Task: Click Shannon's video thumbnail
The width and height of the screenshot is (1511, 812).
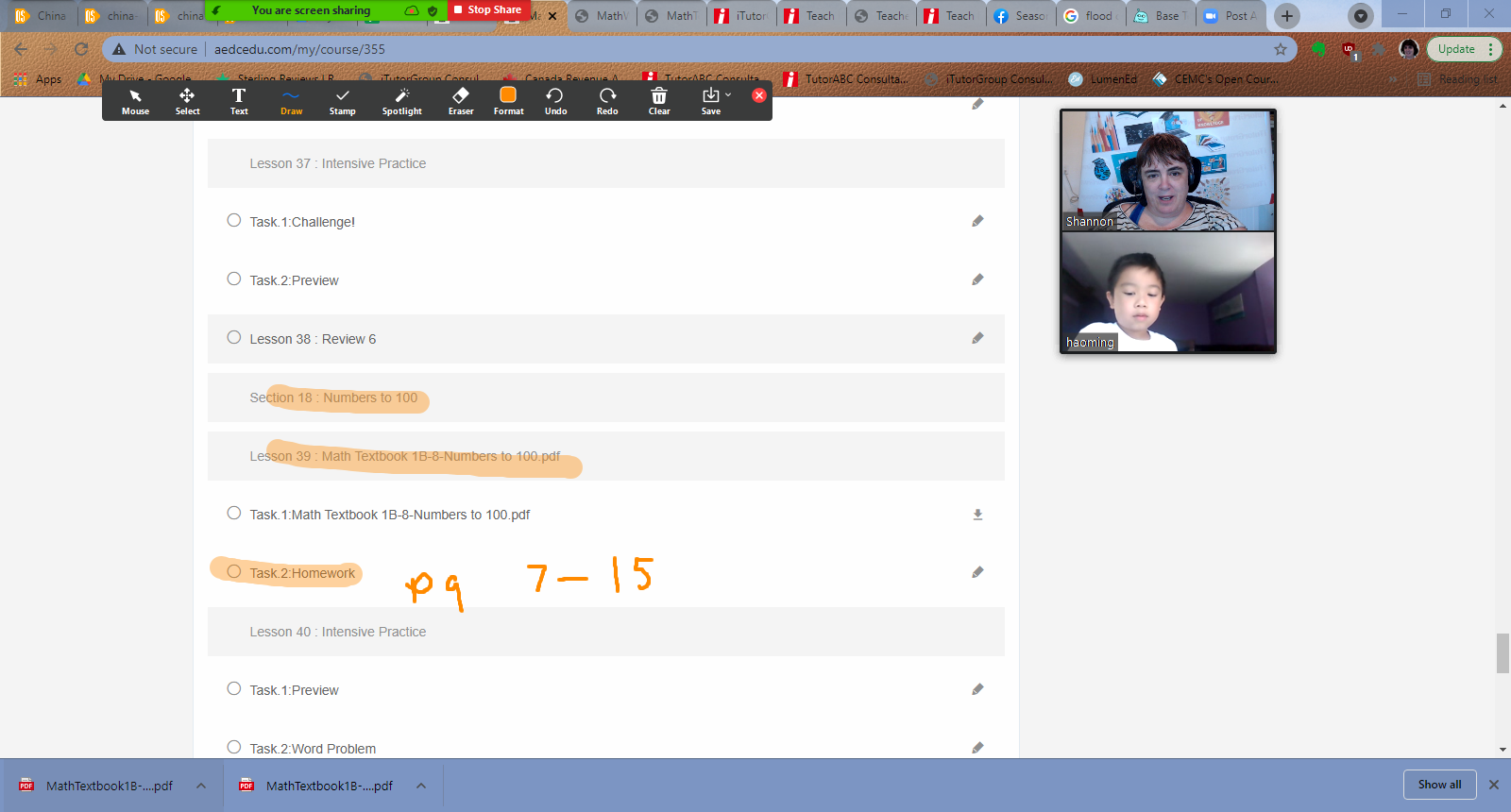Action: 1168,171
